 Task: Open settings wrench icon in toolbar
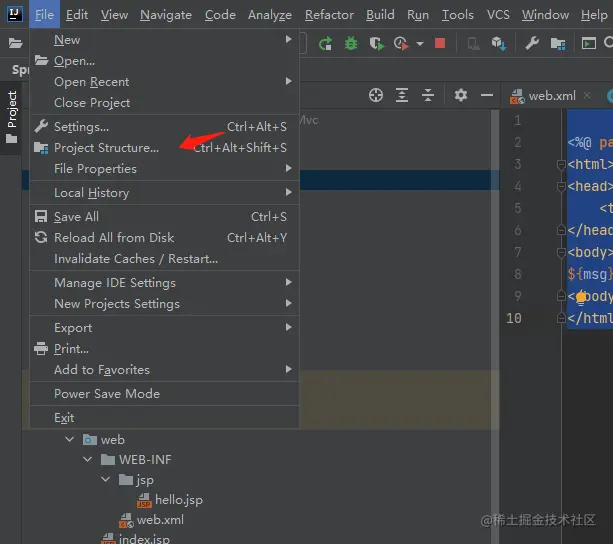[x=532, y=43]
